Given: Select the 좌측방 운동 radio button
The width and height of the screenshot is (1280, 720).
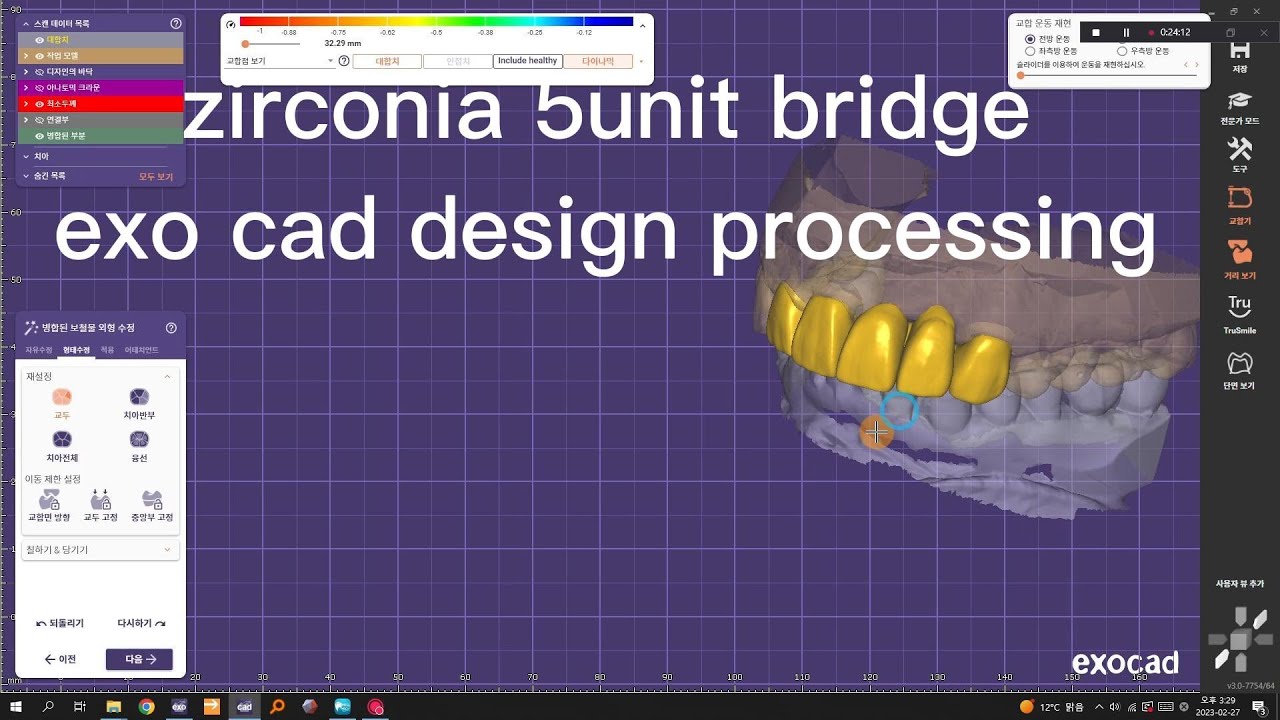Looking at the screenshot, I should pyautogui.click(x=1030, y=51).
